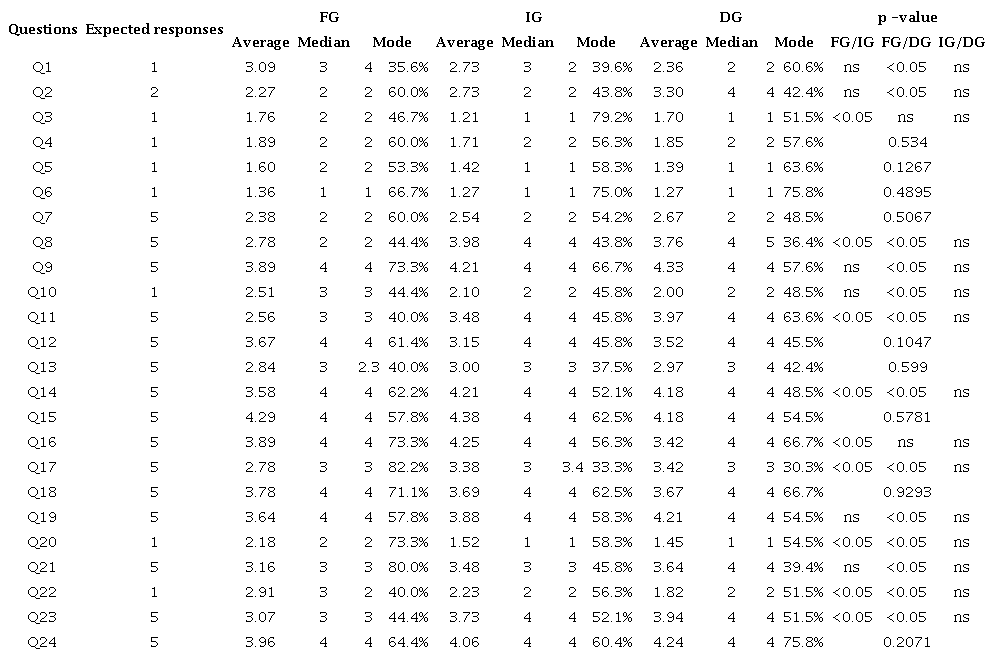Select the Q1 row label
This screenshot has height=658, width=993.
(43, 67)
